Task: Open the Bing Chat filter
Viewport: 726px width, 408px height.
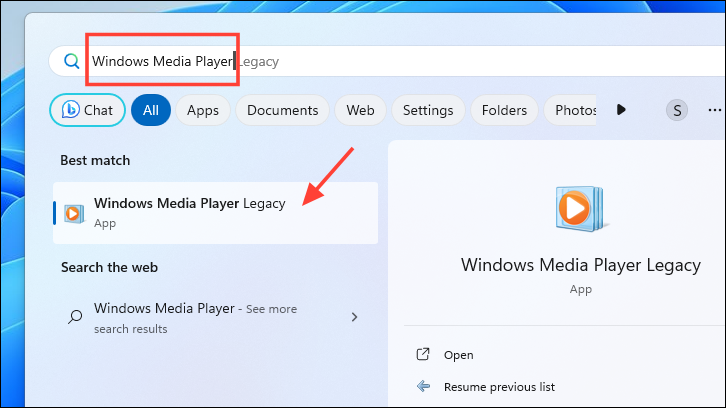Action: coord(88,110)
